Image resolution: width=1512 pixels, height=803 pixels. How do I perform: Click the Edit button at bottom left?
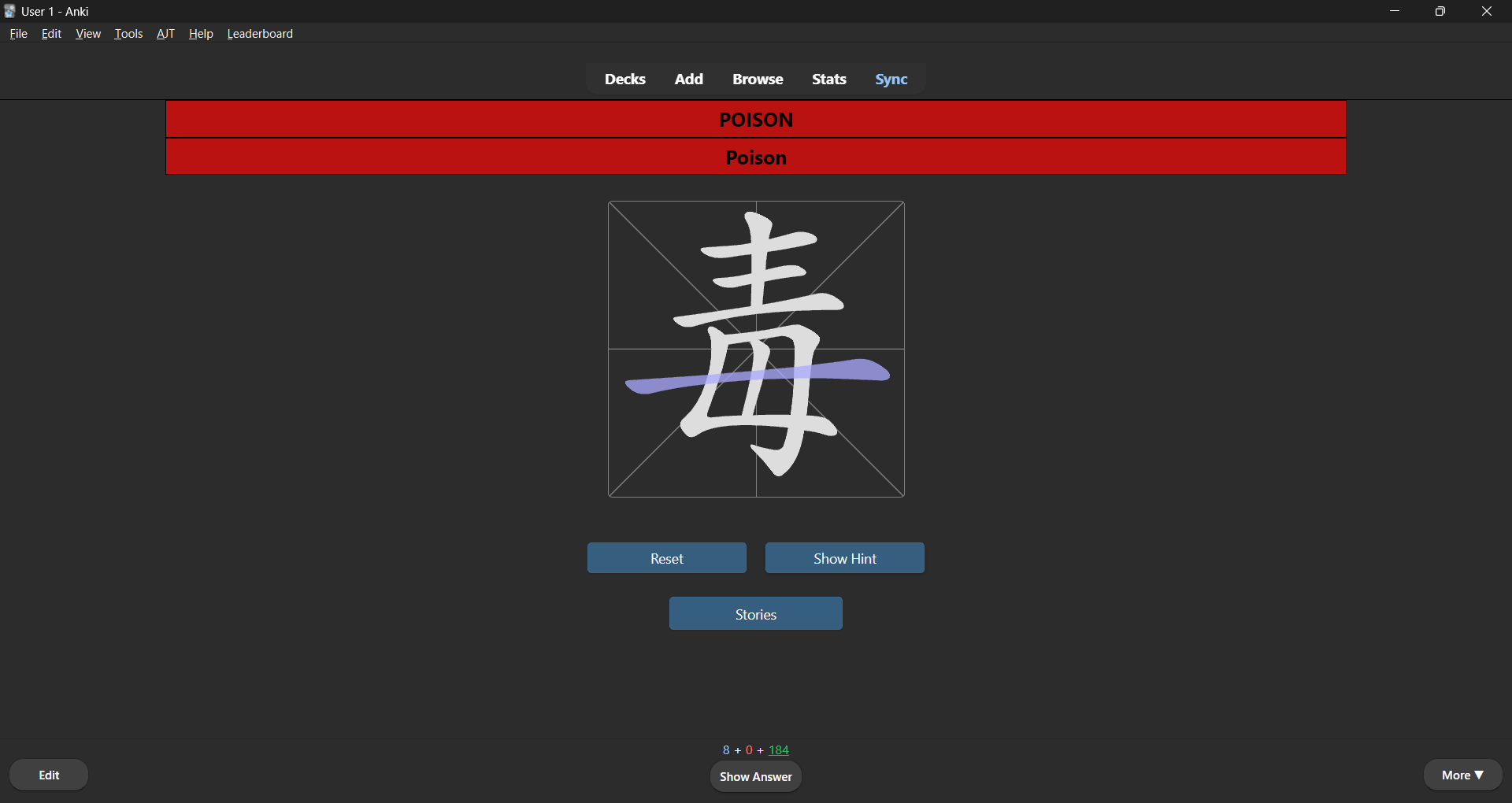tap(49, 775)
